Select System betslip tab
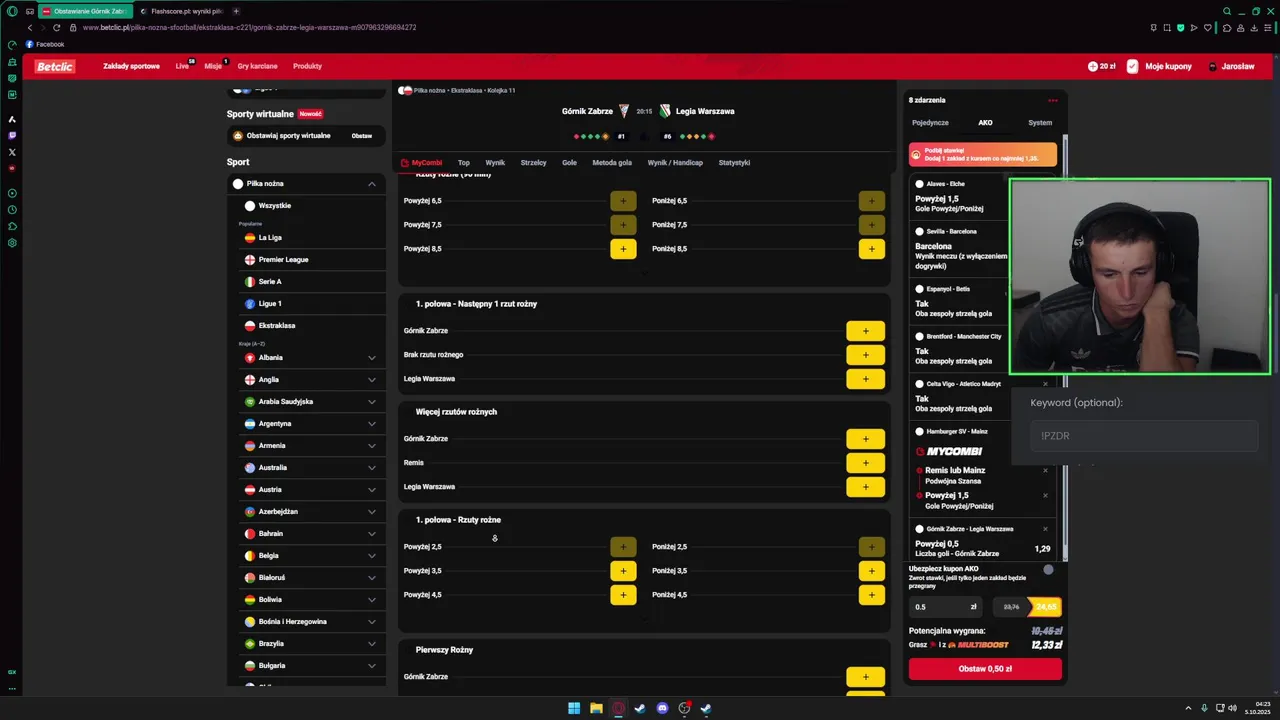The height and width of the screenshot is (720, 1280). pyautogui.click(x=1040, y=123)
